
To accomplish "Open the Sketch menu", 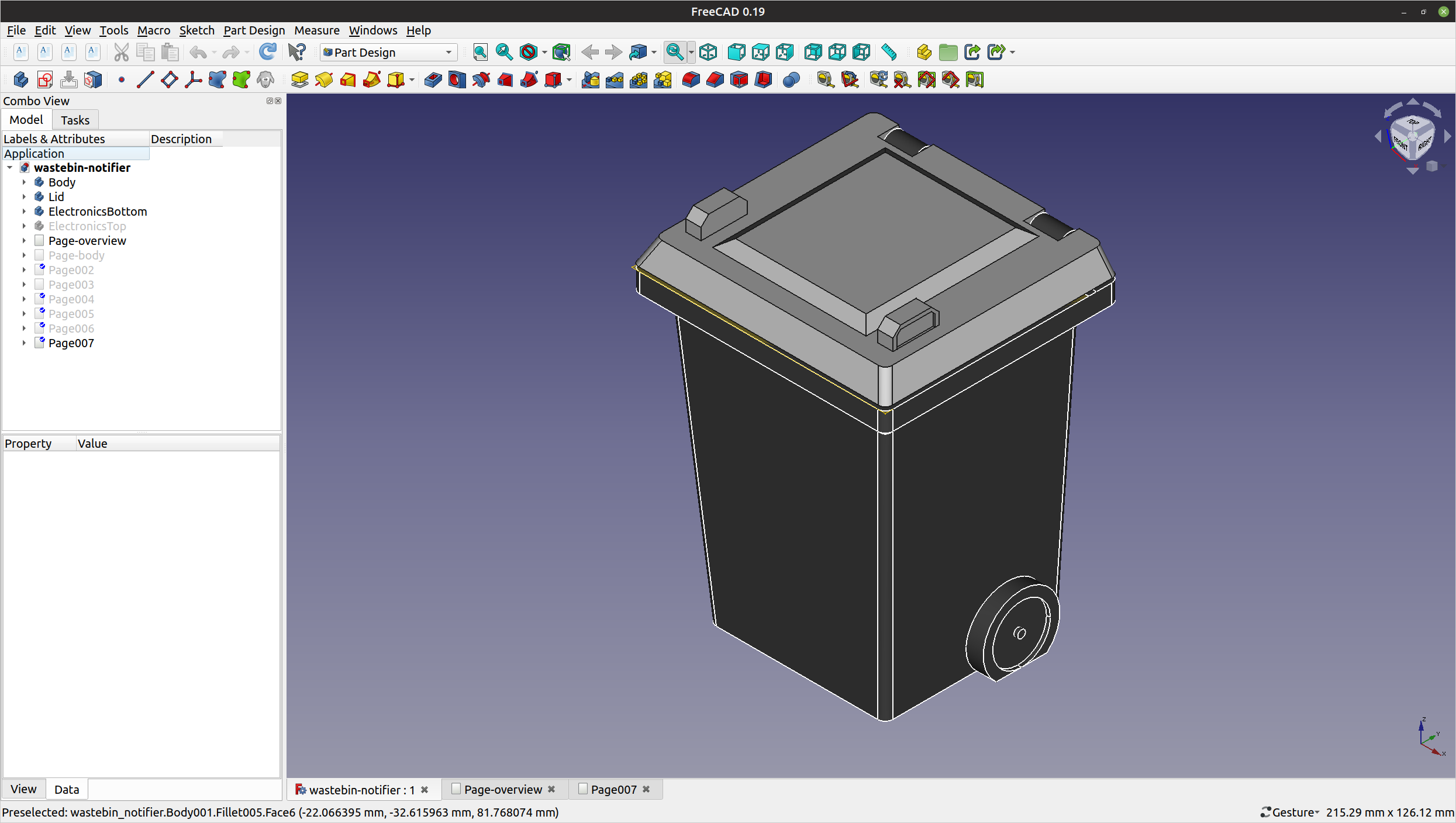I will pyautogui.click(x=196, y=30).
